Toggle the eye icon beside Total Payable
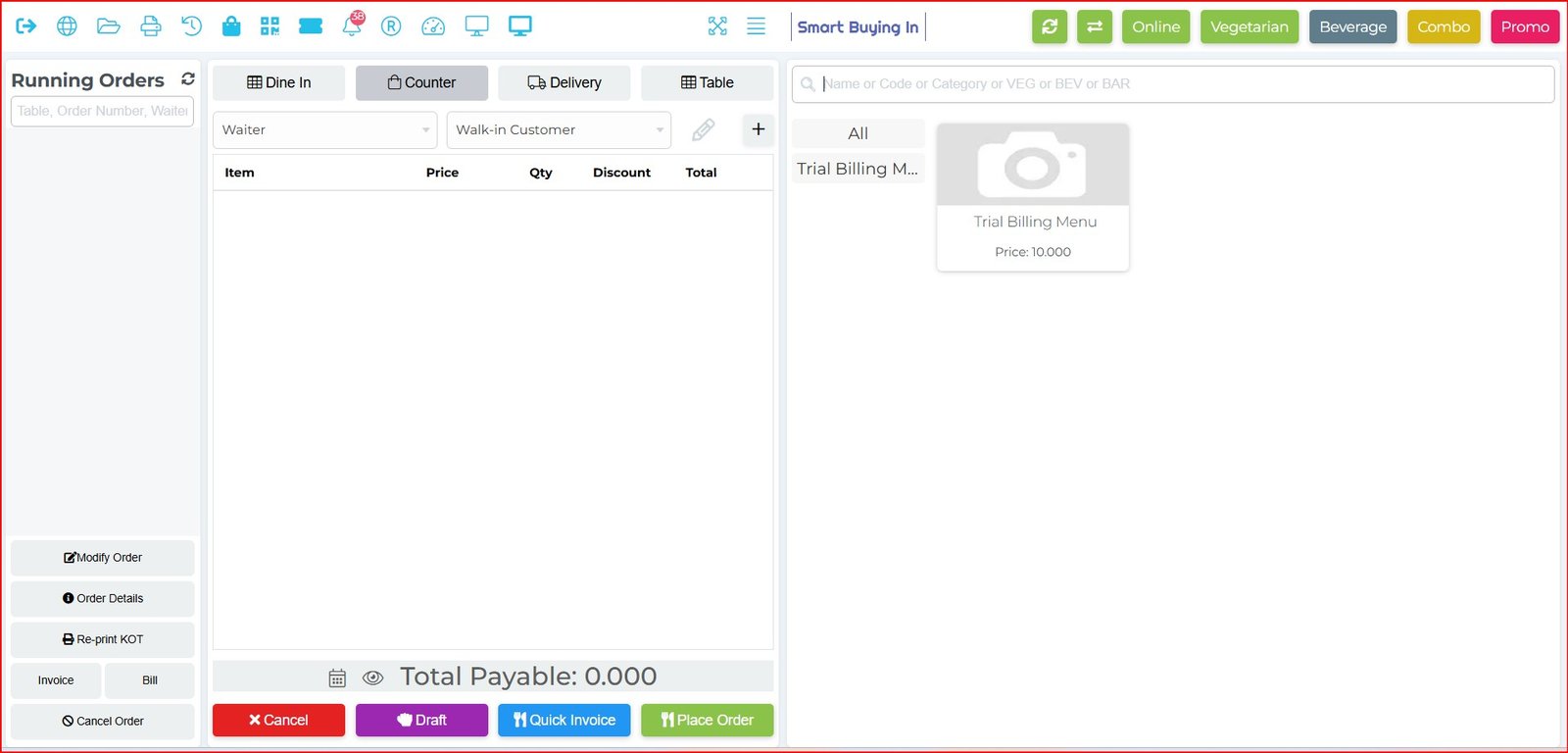The height and width of the screenshot is (753, 1568). tap(372, 678)
